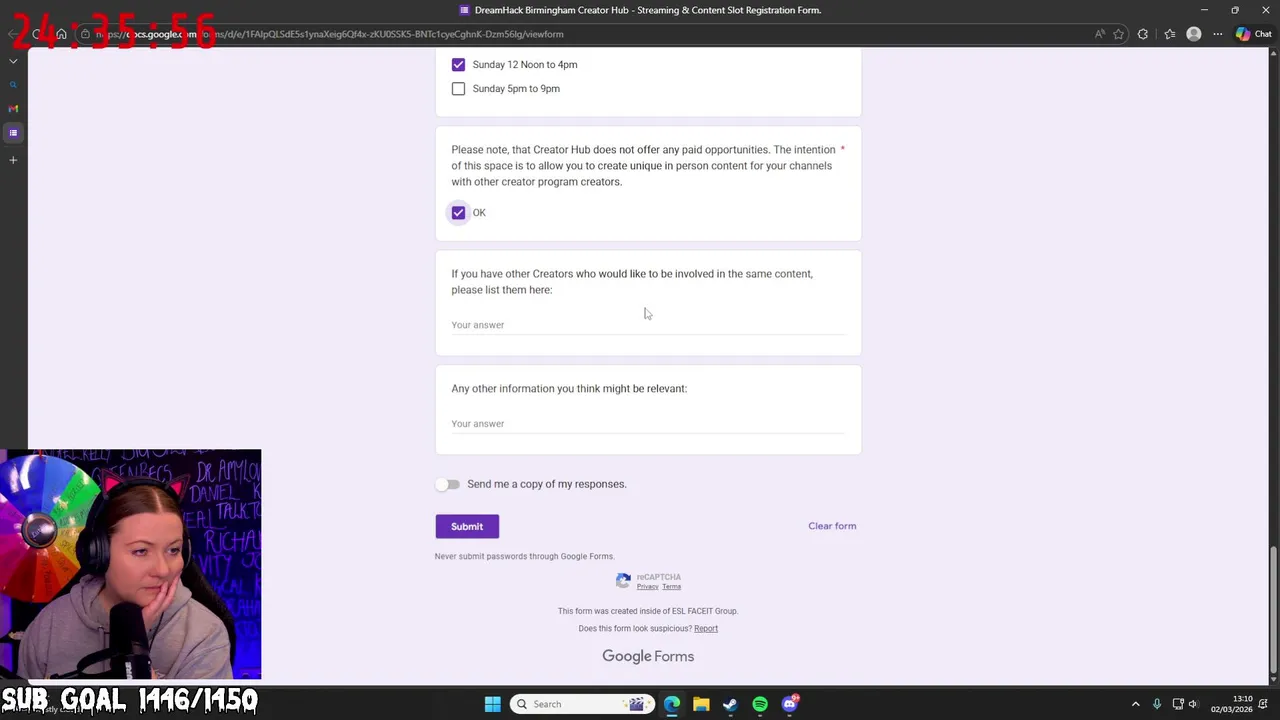Click the page vertical scrollbar thumb

[x=1273, y=610]
